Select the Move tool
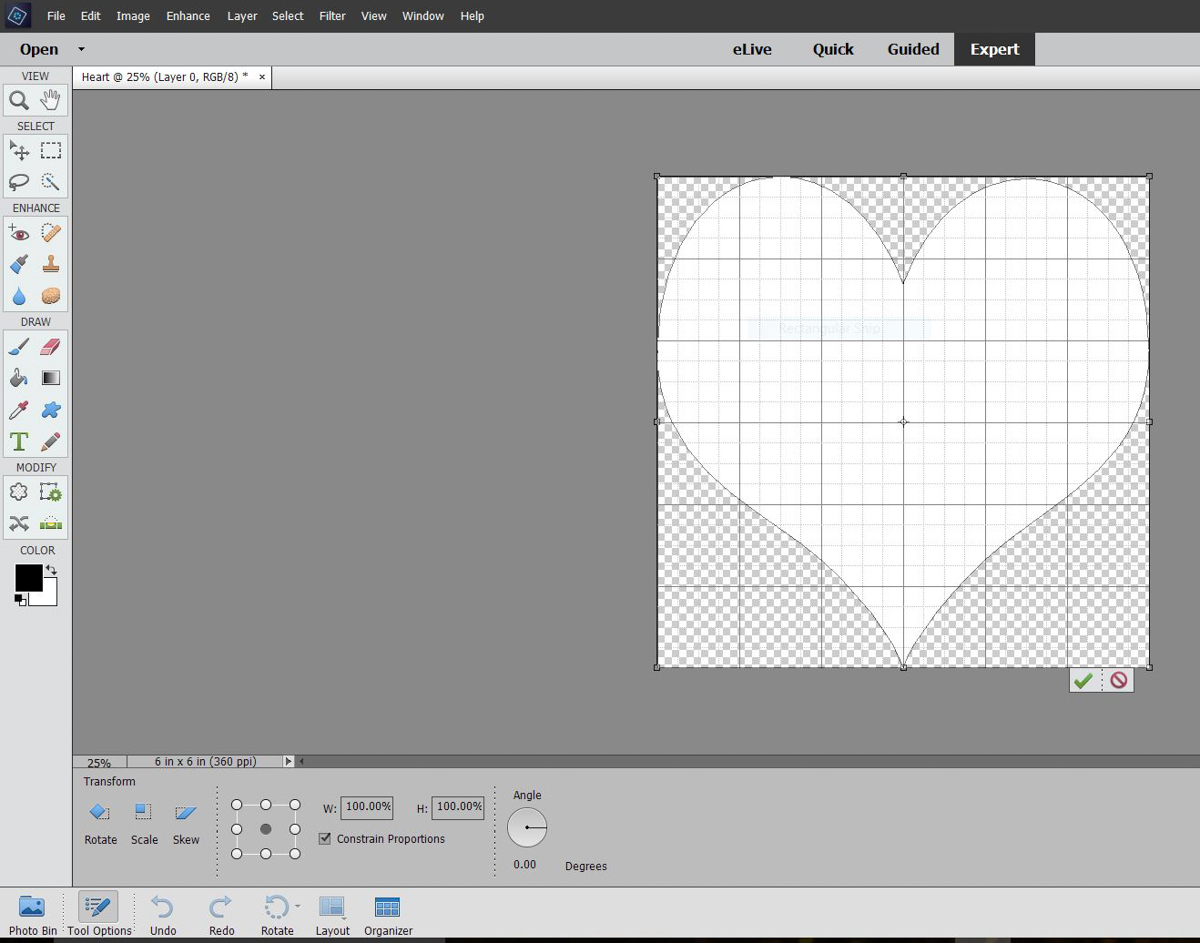 click(x=19, y=151)
